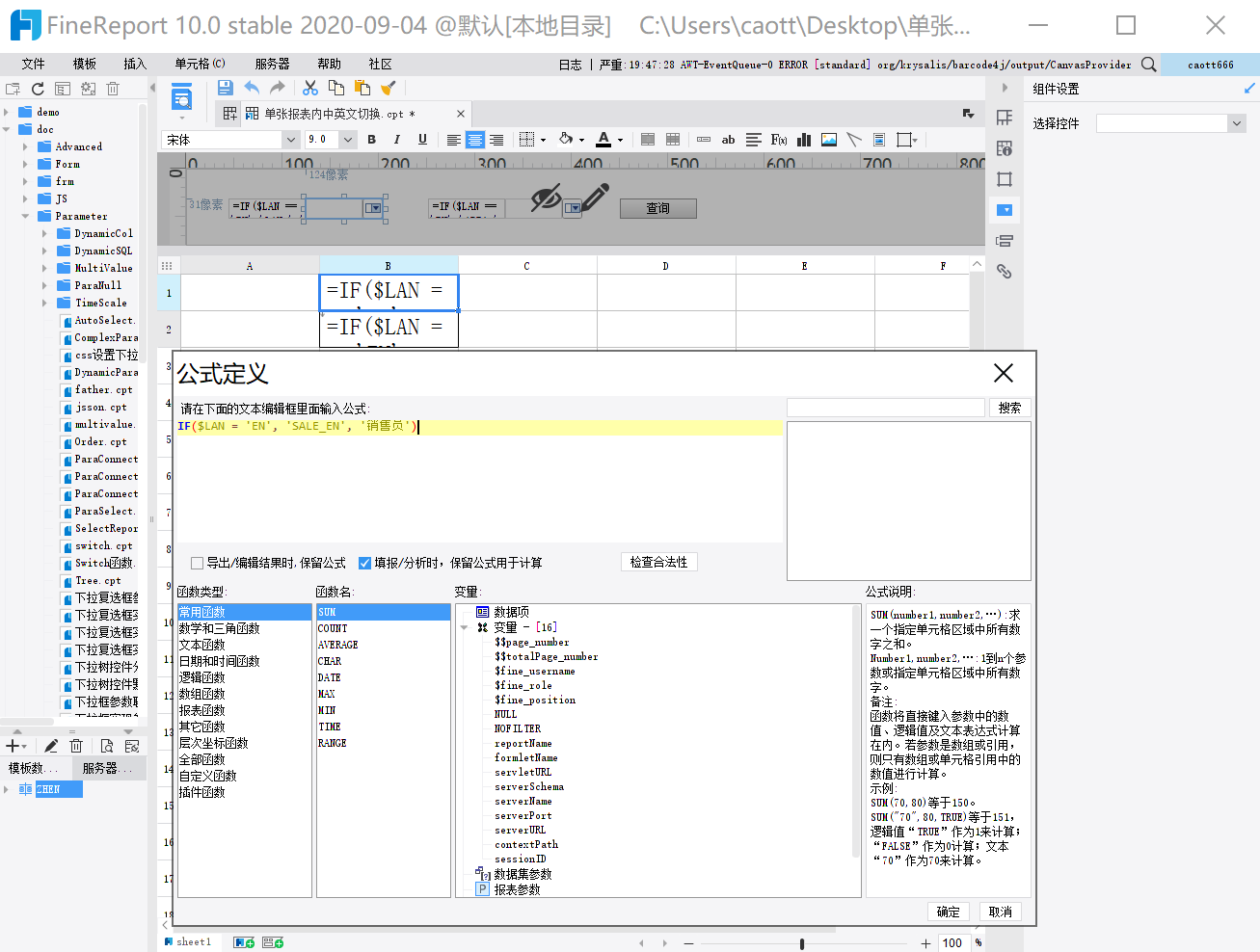1260x952 pixels.
Task: Toggle center text alignment button
Action: 475,140
